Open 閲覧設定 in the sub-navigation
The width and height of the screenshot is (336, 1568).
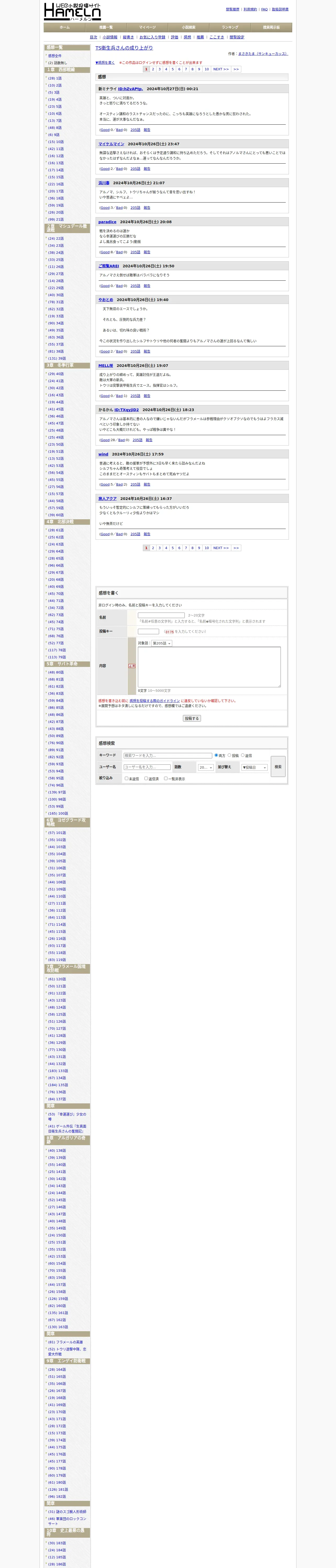click(237, 37)
